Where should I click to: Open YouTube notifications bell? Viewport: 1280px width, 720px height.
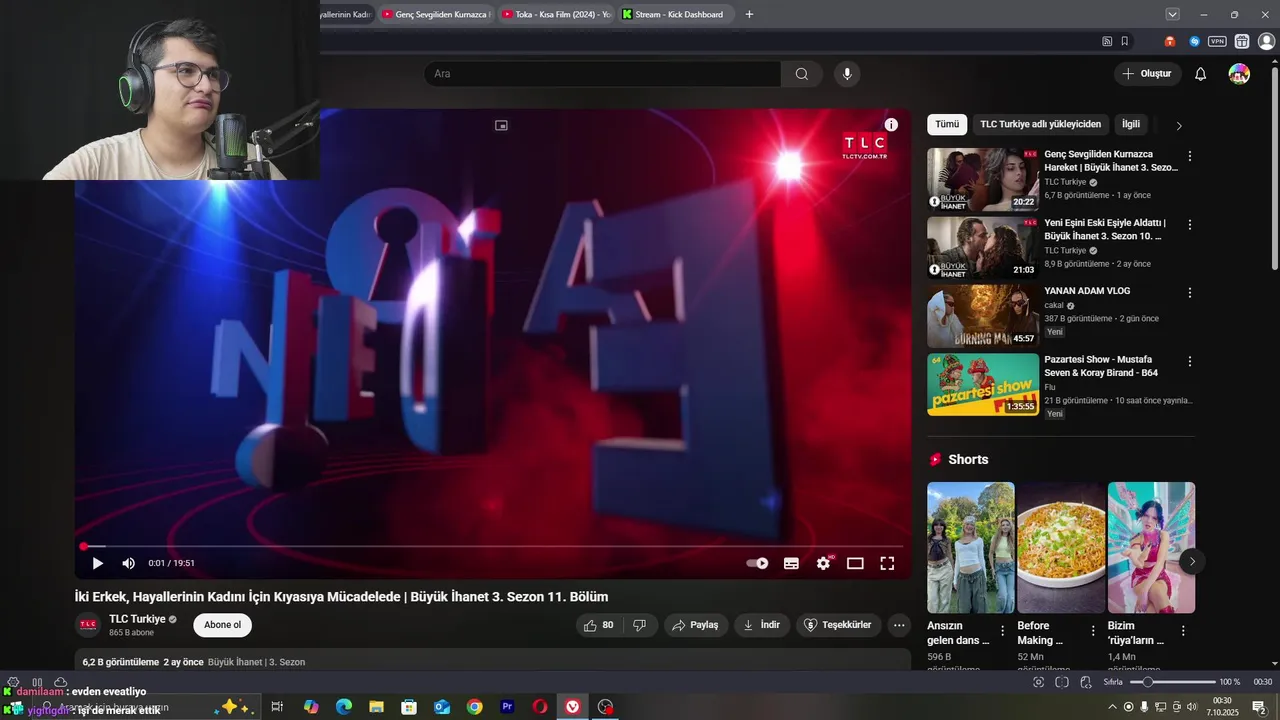coord(1201,74)
